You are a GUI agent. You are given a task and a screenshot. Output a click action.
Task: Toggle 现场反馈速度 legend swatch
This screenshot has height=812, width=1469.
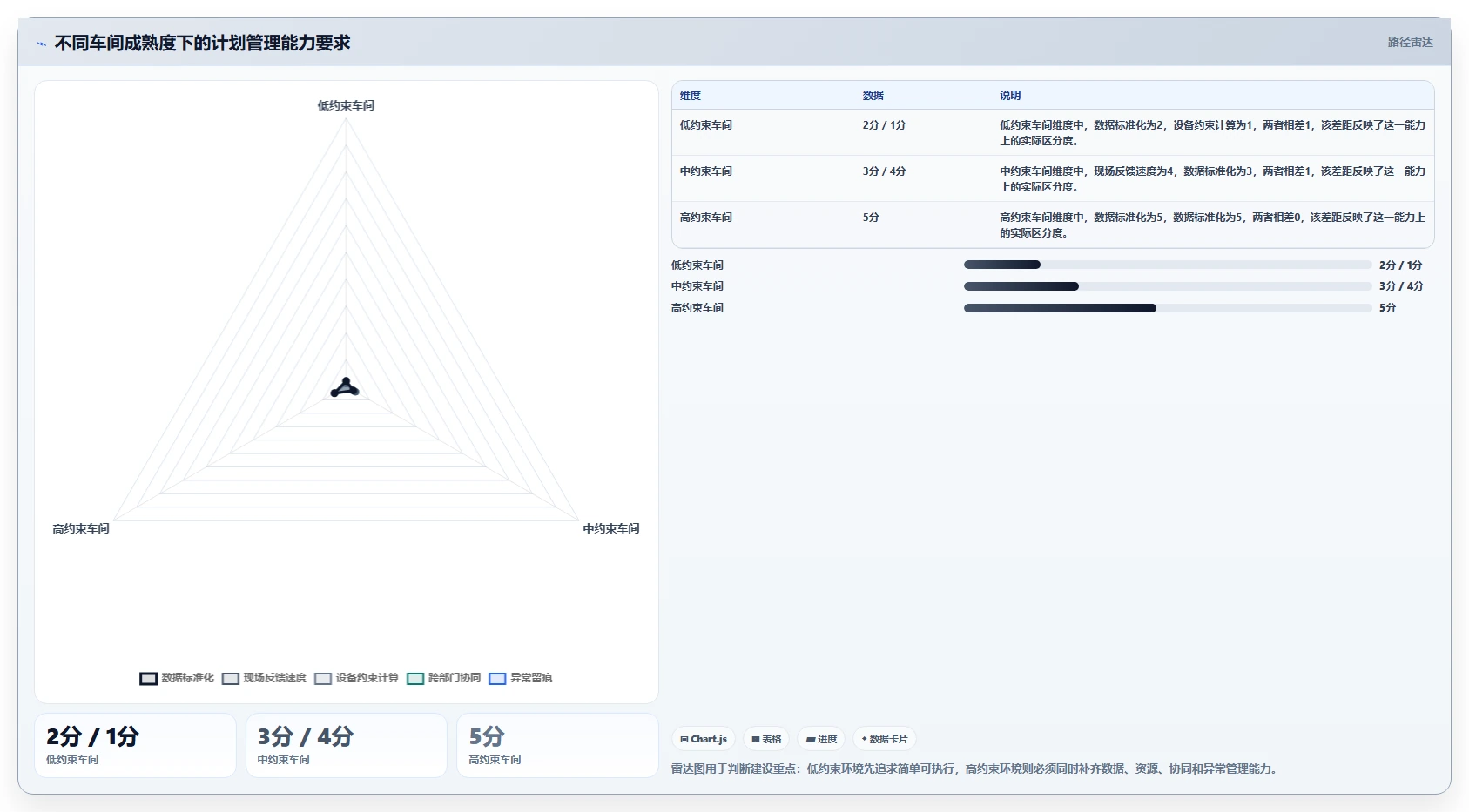coord(231,679)
